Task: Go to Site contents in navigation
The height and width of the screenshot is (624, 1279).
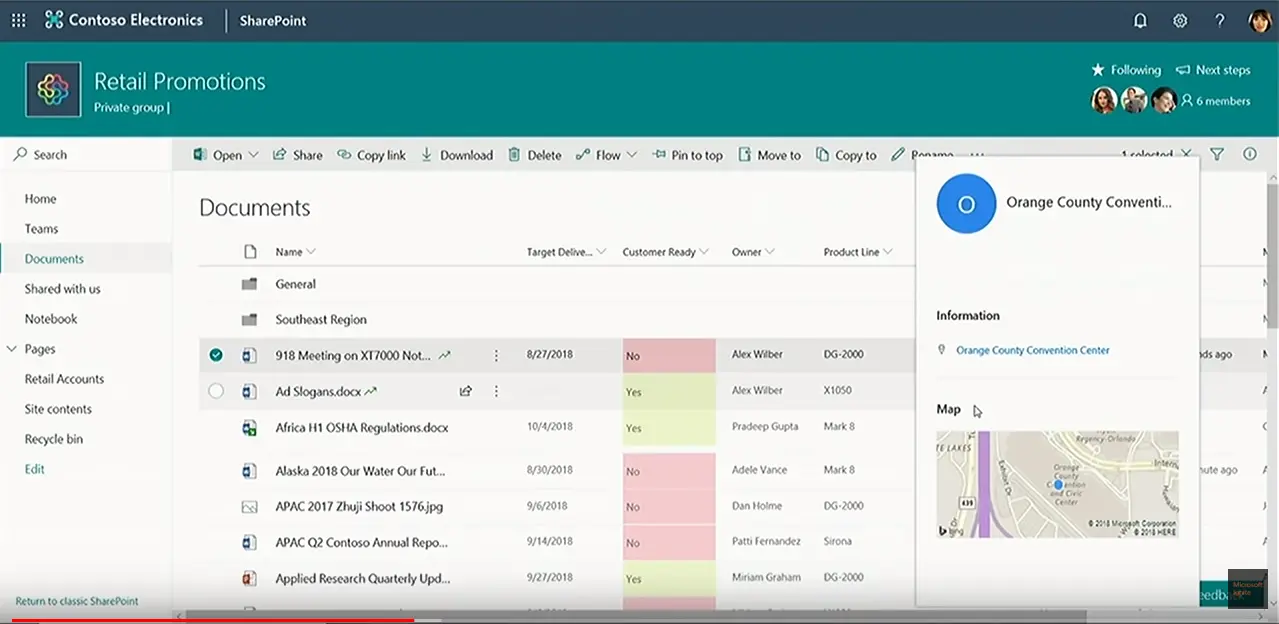Action: point(58,409)
